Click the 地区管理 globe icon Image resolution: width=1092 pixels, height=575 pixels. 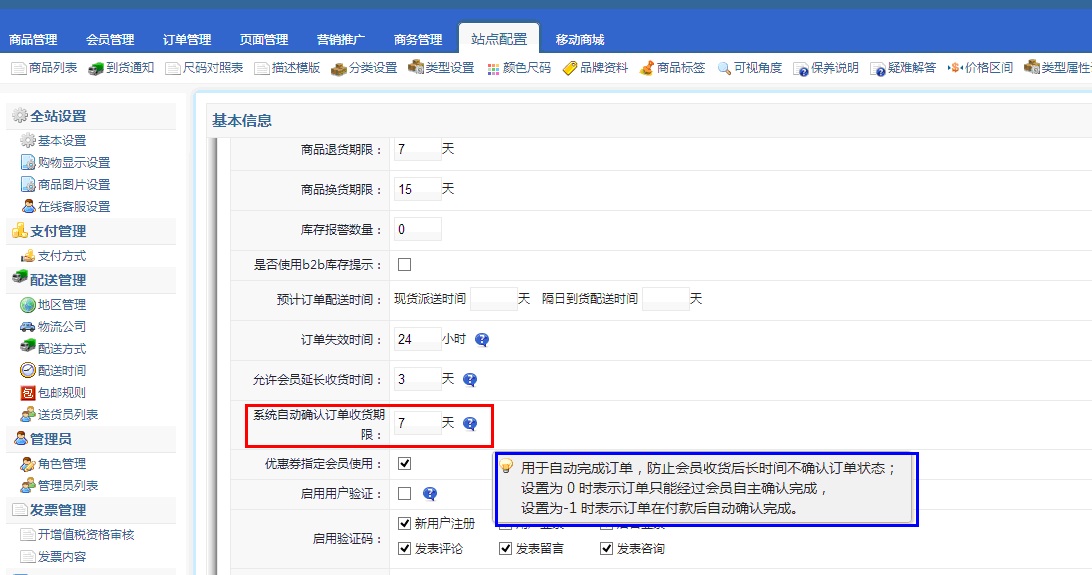(x=28, y=305)
